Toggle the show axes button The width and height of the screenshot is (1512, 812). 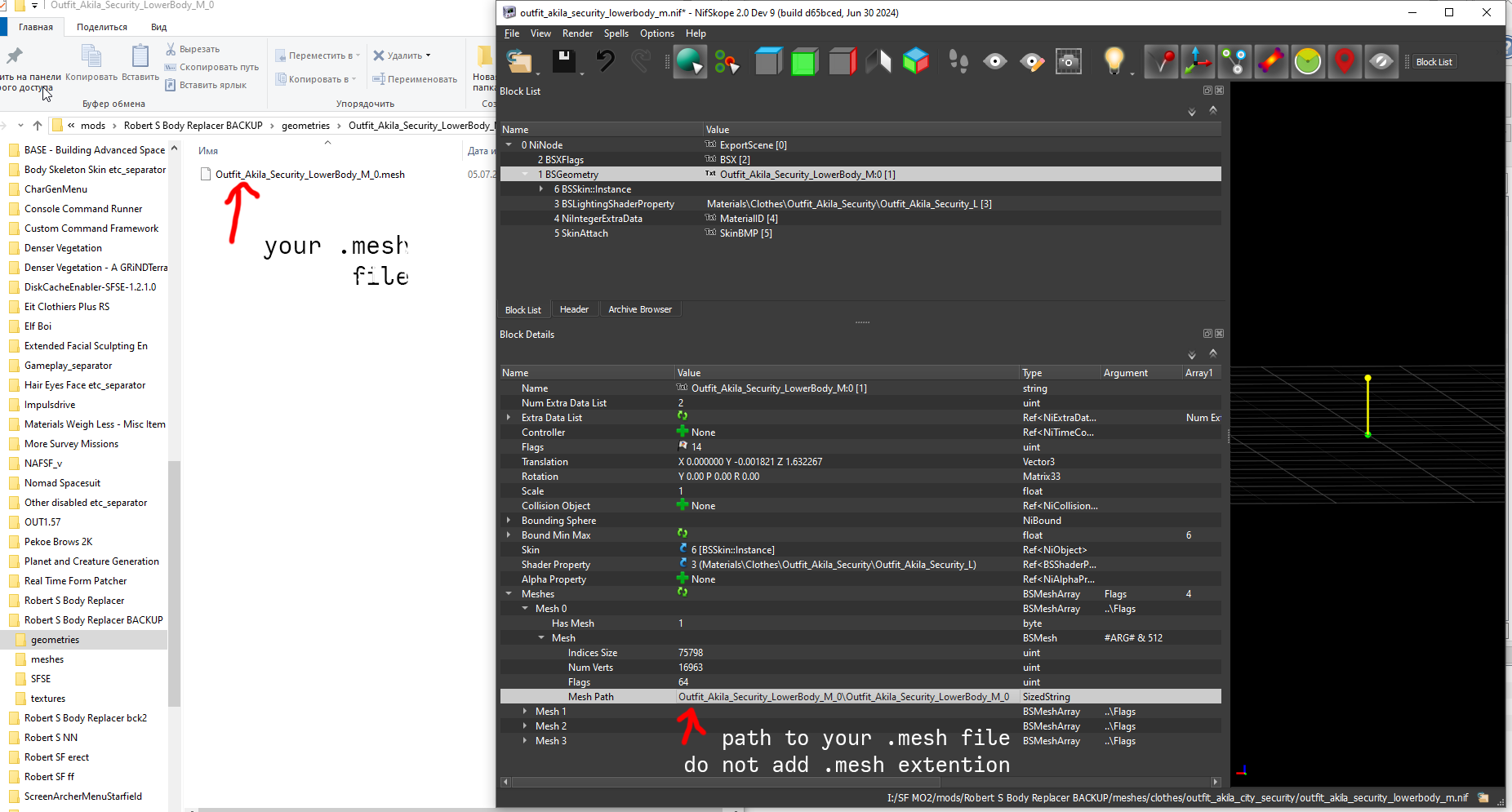tap(1198, 61)
